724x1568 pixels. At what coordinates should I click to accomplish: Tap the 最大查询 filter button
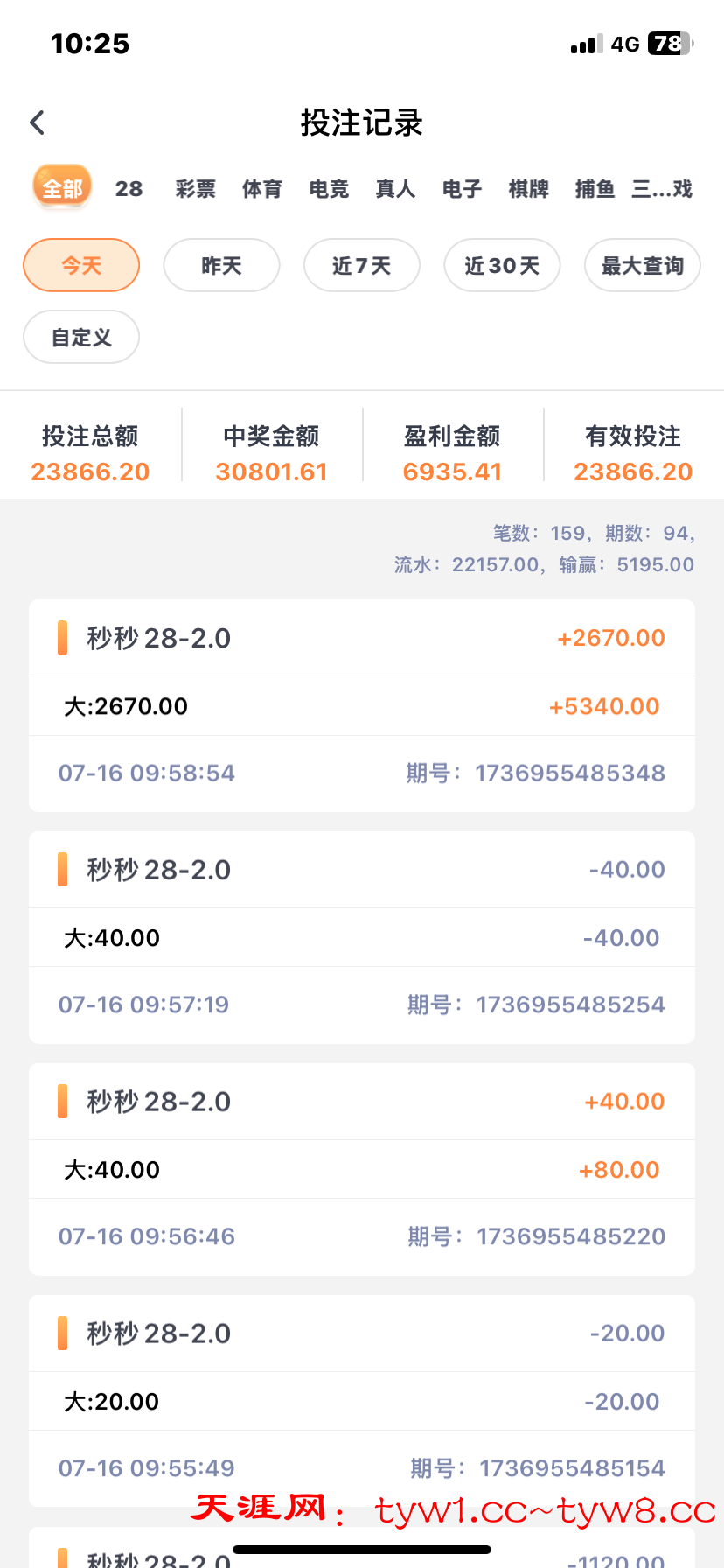click(642, 265)
